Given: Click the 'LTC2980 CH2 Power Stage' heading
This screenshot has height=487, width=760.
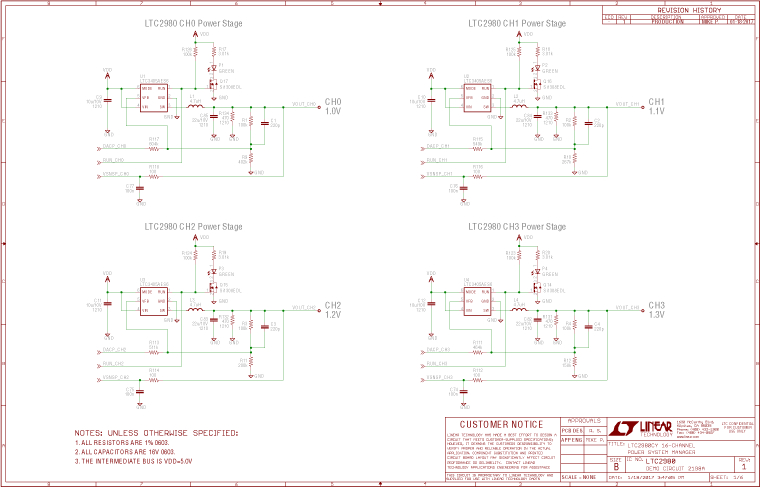Looking at the screenshot, I should point(193,227).
